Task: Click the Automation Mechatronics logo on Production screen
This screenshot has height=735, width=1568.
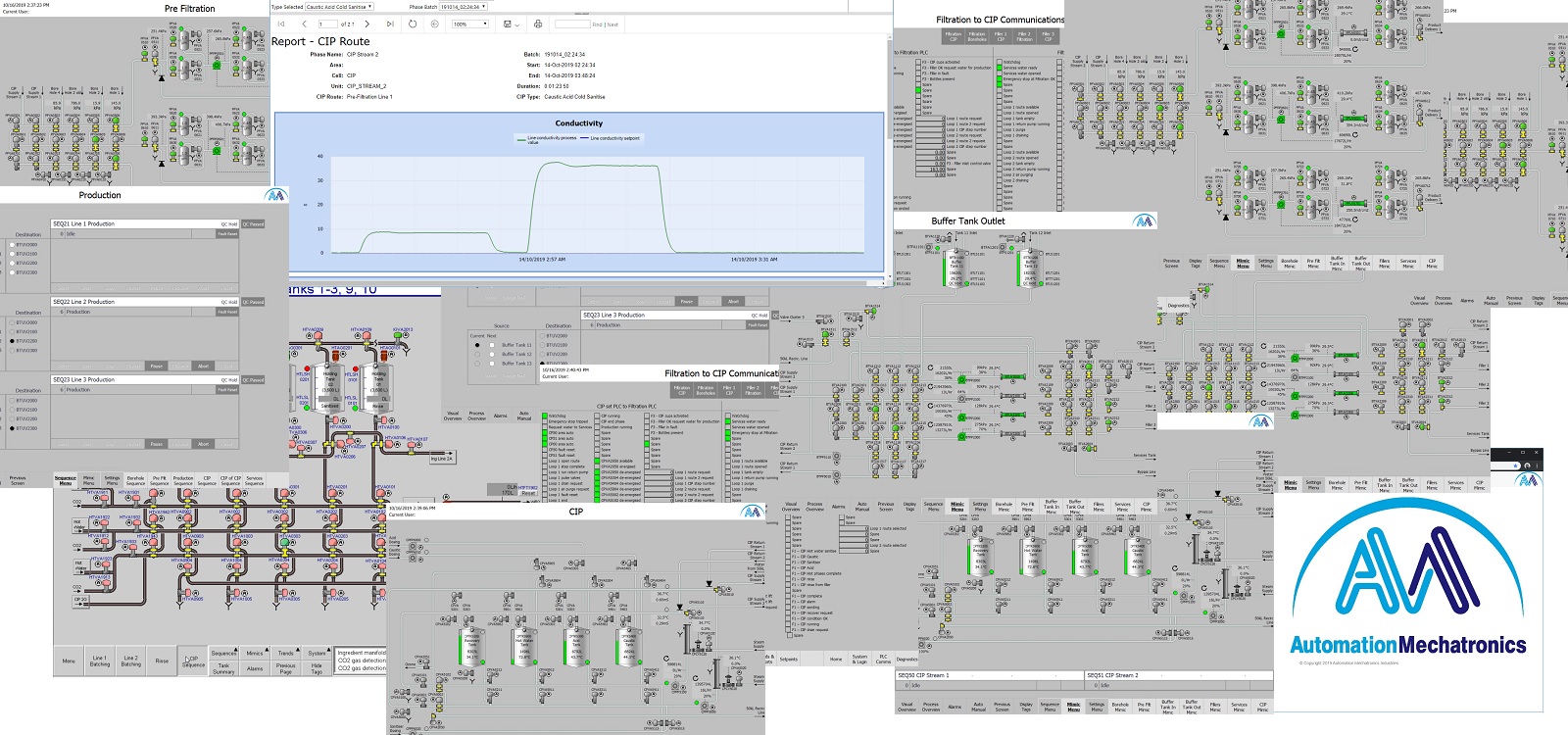Action: tap(277, 195)
